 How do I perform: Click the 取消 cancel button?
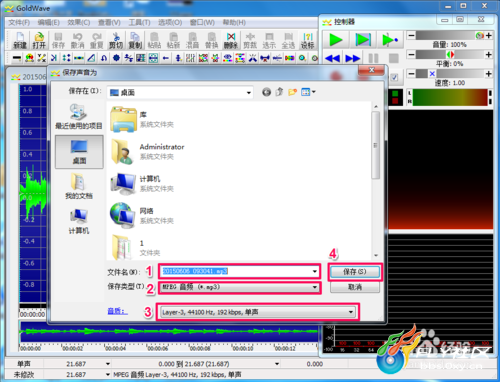pyautogui.click(x=355, y=287)
